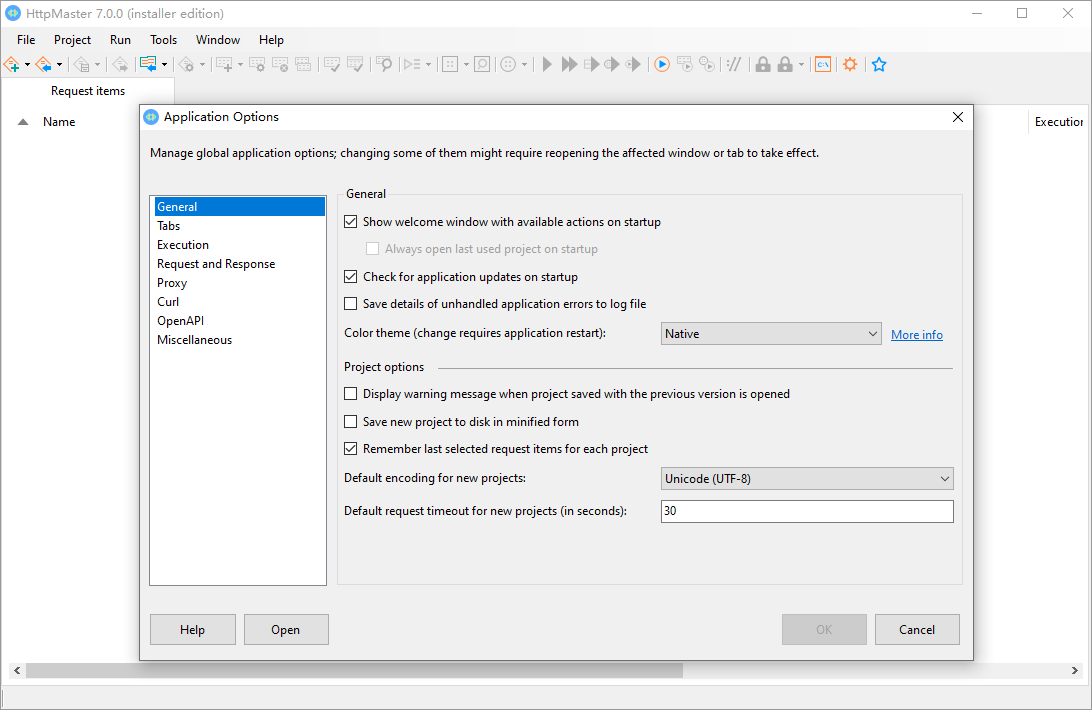Image resolution: width=1092 pixels, height=710 pixels.
Task: Toggle Show welcome window on startup checkbox
Action: pyautogui.click(x=351, y=222)
